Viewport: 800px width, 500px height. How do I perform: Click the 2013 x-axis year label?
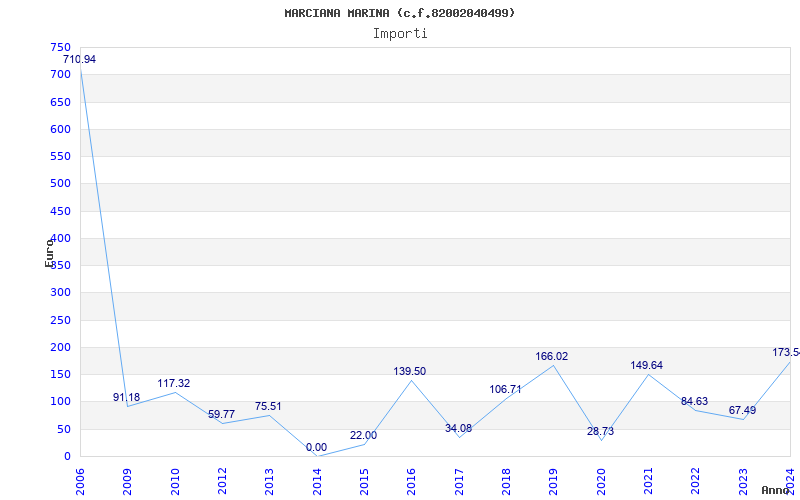click(x=269, y=482)
